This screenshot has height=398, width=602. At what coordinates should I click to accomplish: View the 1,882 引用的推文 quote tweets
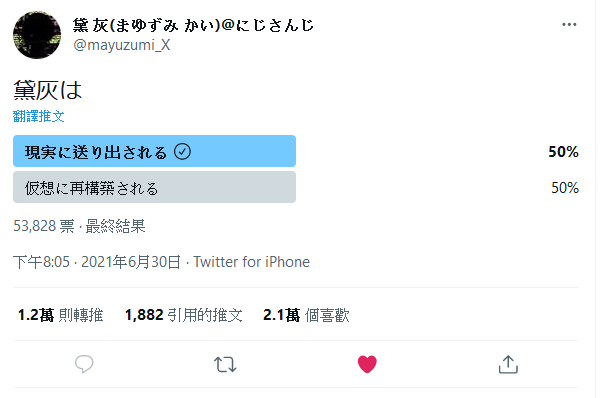point(184,315)
